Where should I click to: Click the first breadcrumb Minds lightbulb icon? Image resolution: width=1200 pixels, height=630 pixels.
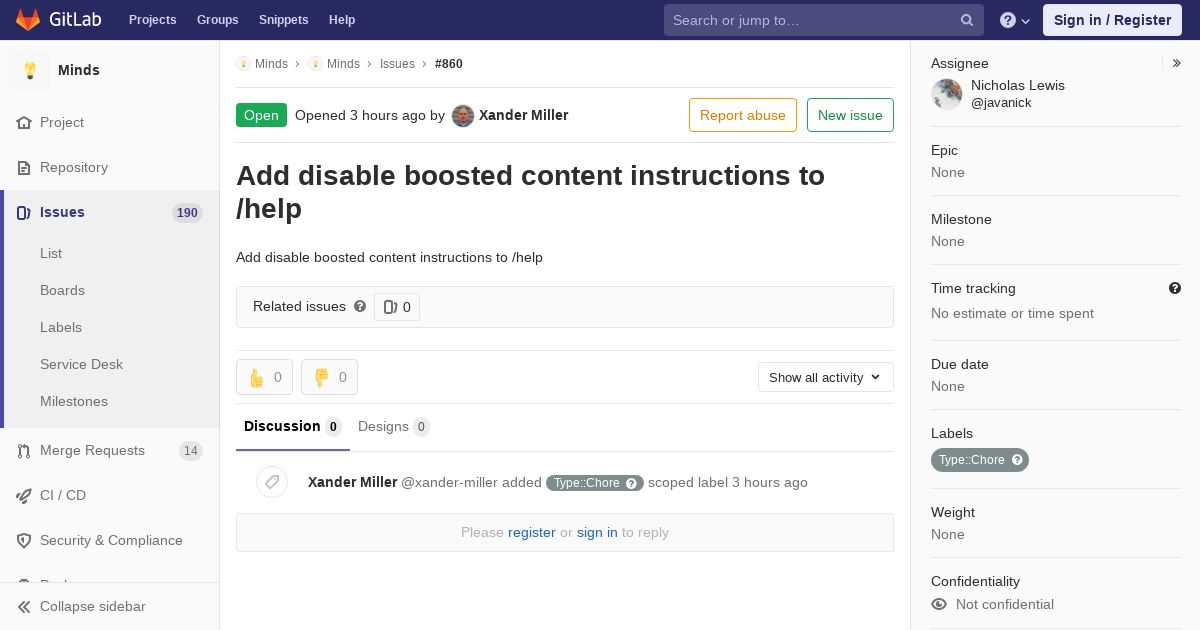tap(243, 63)
